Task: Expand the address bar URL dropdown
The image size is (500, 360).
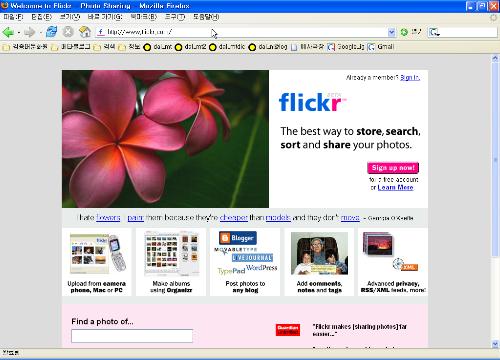Action: (392, 32)
